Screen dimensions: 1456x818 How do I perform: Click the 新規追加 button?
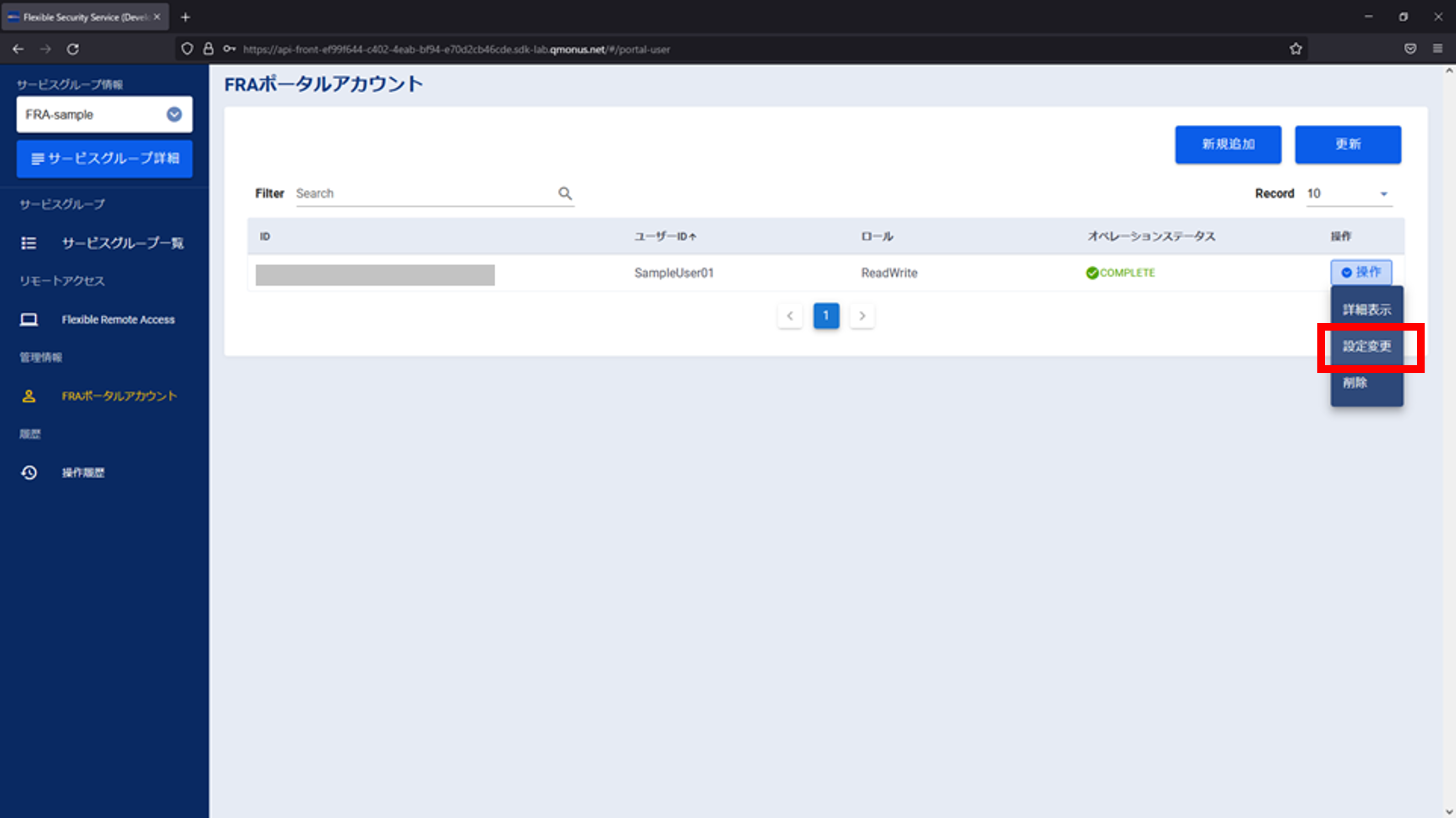pyautogui.click(x=1228, y=145)
